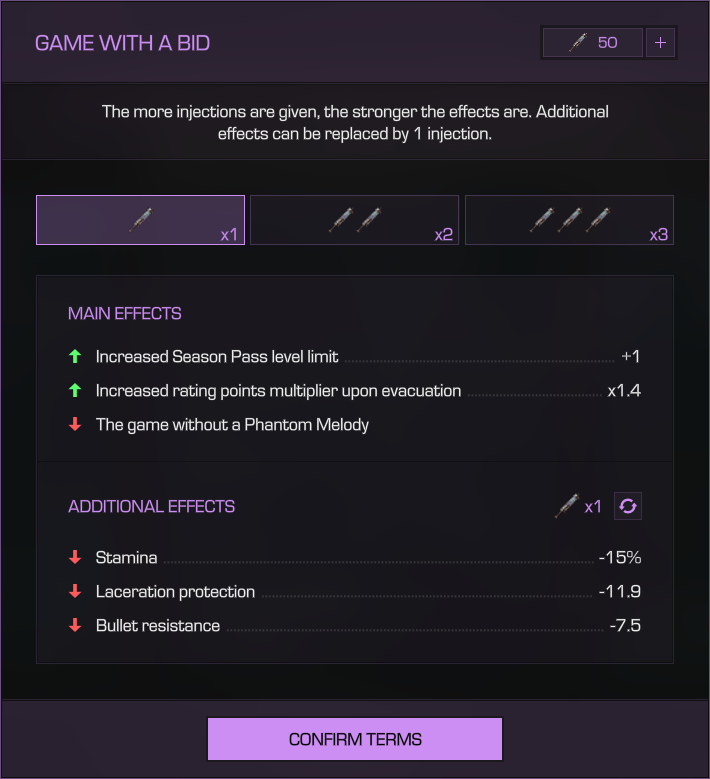
Task: Click the Stamina -15% effect row
Action: 355,558
